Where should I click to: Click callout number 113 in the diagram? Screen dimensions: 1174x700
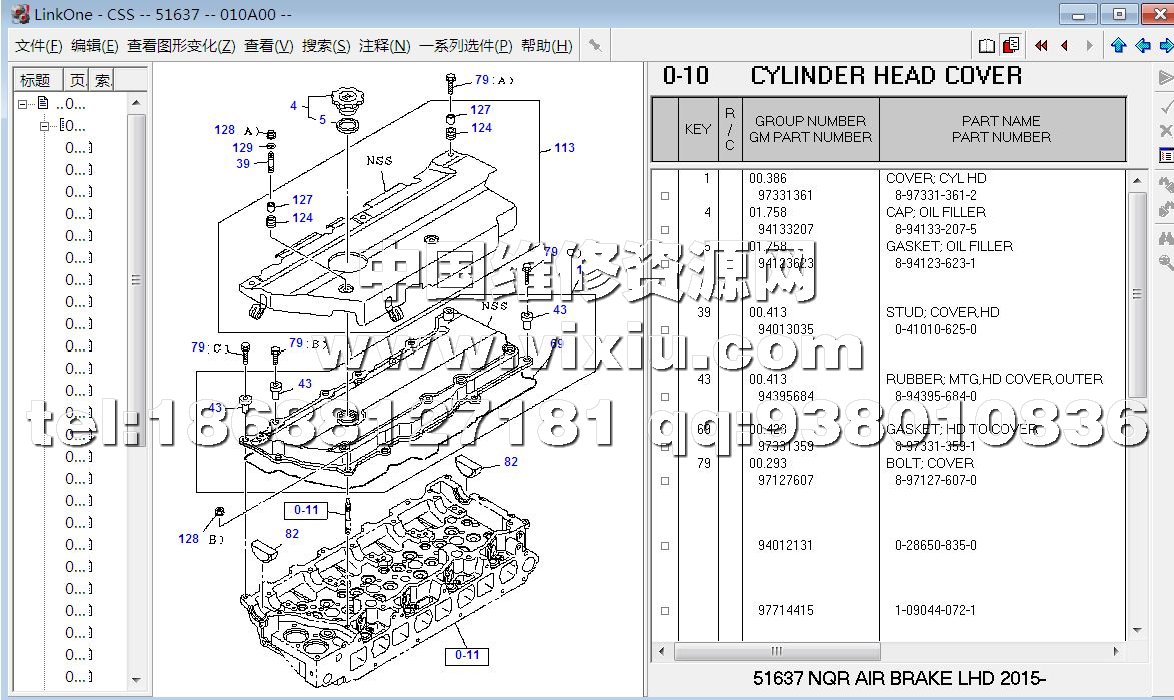pos(564,148)
